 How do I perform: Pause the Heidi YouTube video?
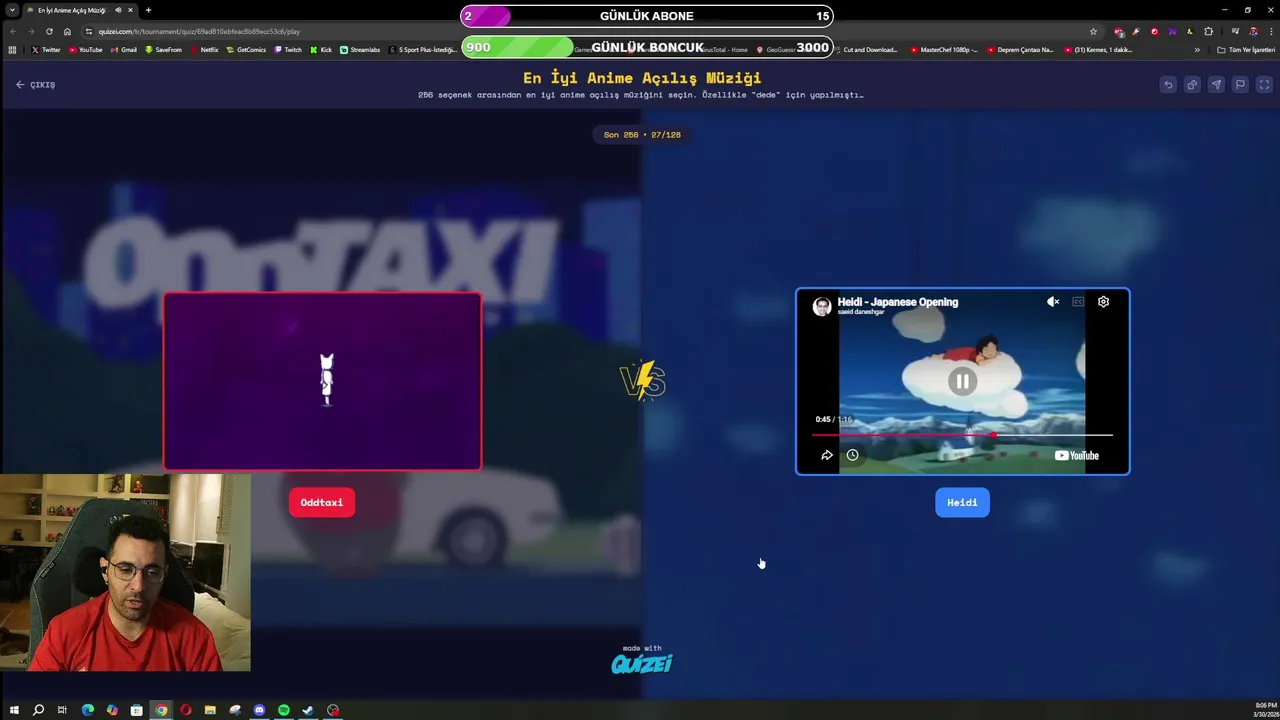tap(962, 381)
